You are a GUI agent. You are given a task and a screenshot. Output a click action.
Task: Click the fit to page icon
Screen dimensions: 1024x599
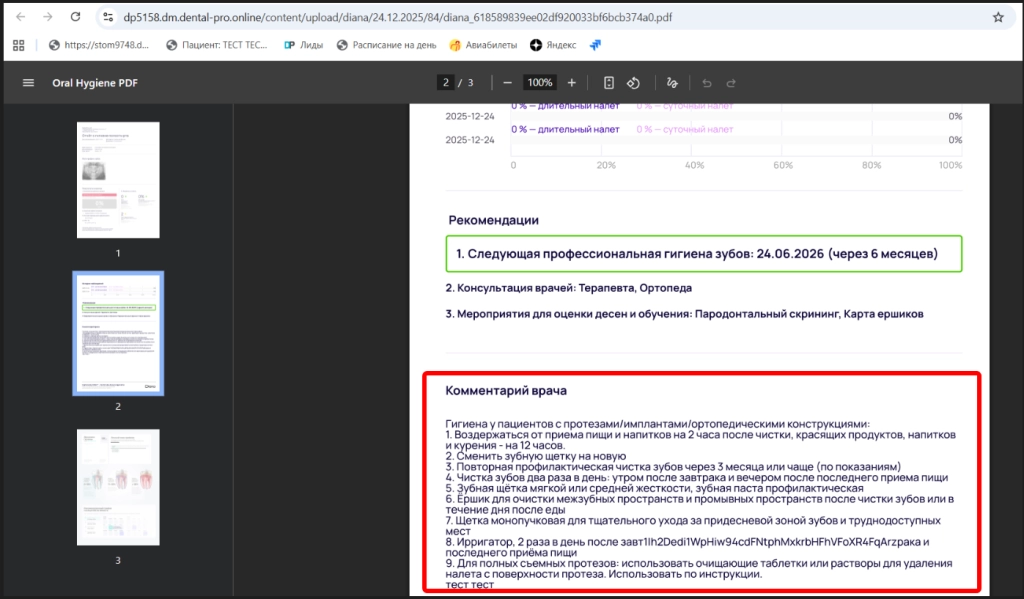click(608, 83)
